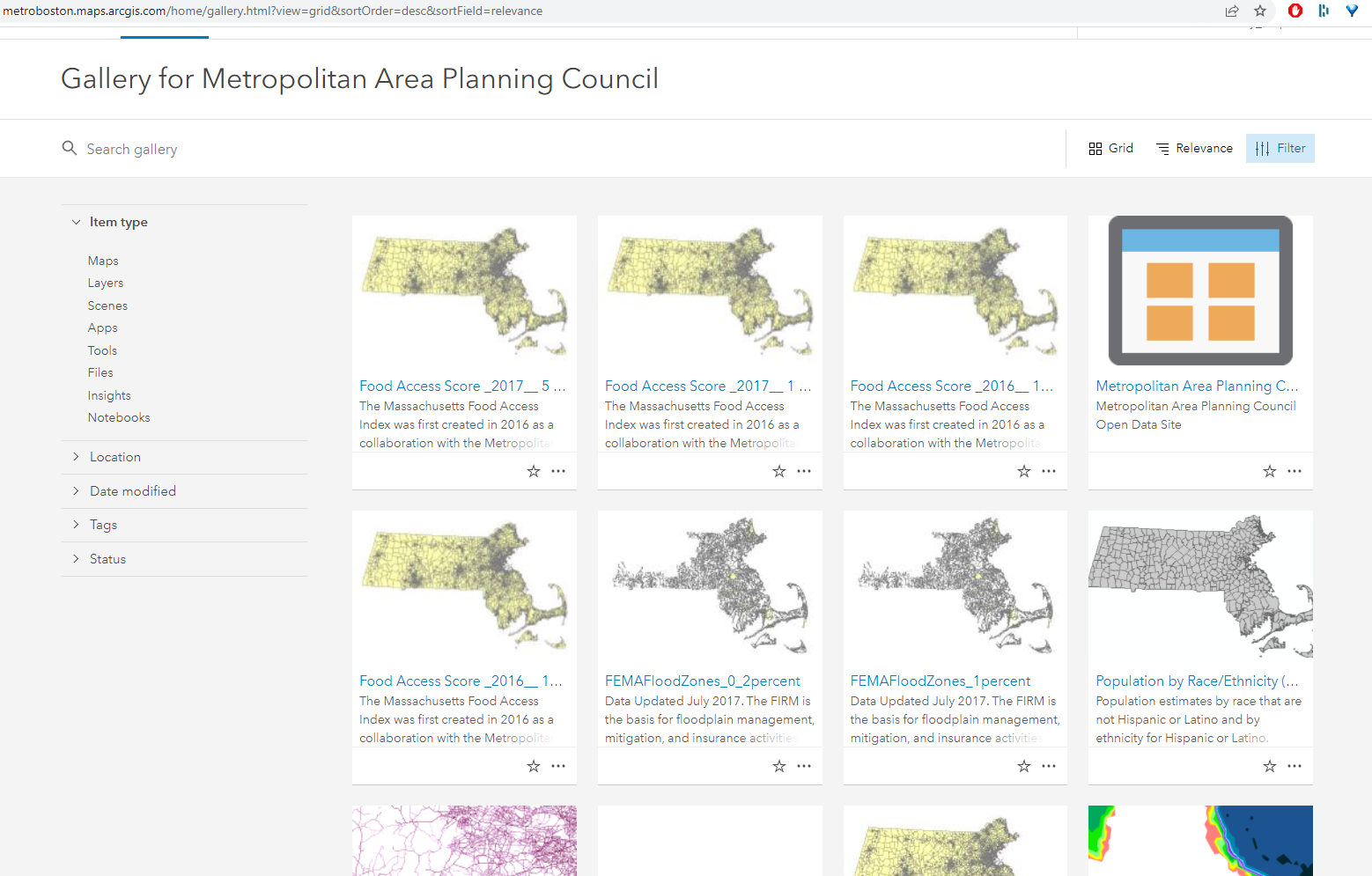Click the purple road network map thumbnail
Image resolution: width=1372 pixels, height=876 pixels.
pyautogui.click(x=464, y=841)
